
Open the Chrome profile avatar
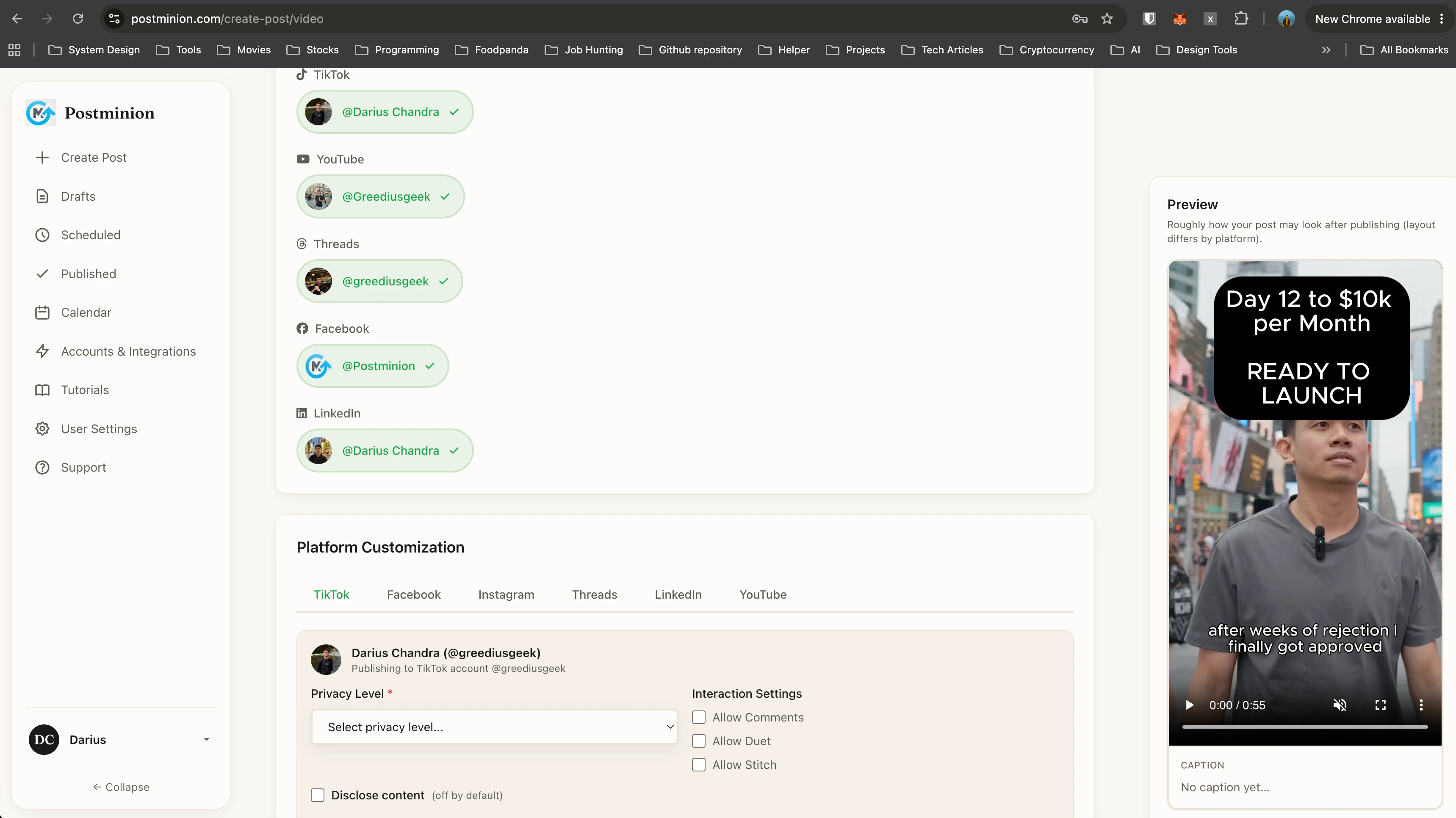tap(1287, 19)
